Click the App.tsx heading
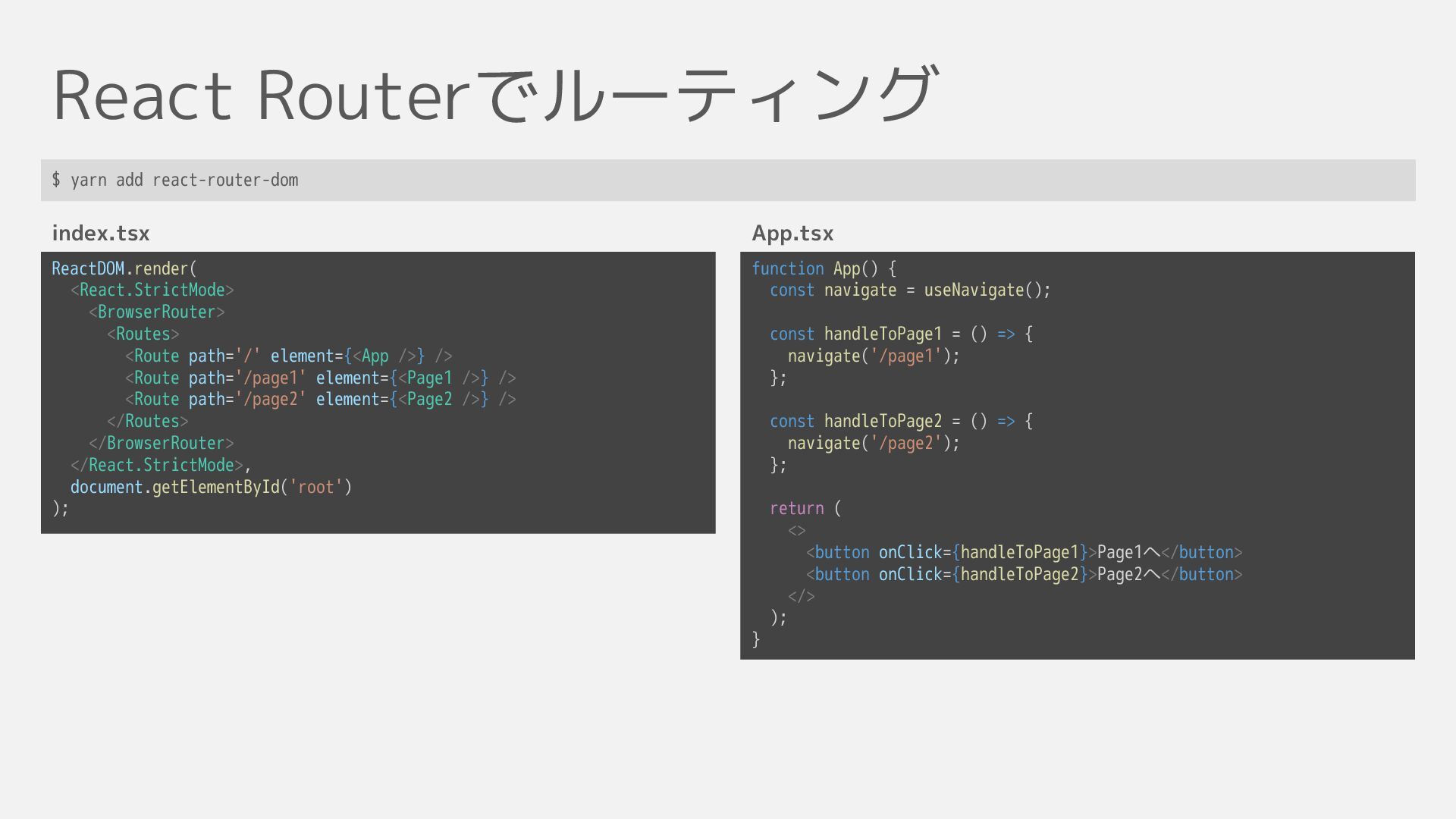The image size is (1456, 819). tap(792, 234)
